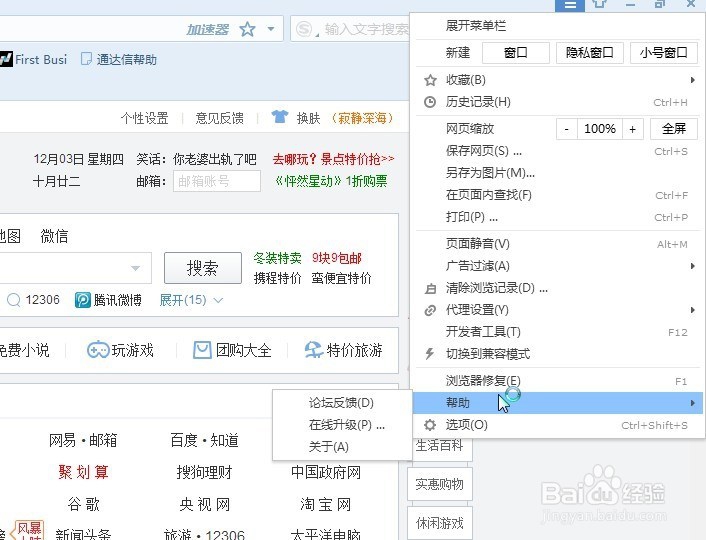The width and height of the screenshot is (706, 540).
Task: Select 保存网页(S) menu item
Action: [x=558, y=151]
